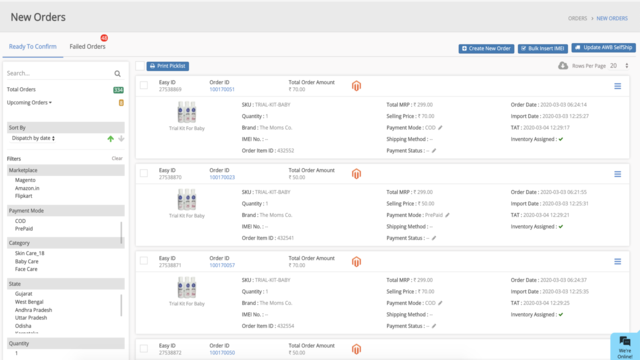Screen dimensions: 640x360
Task: Click the Update AWB SelfShip button
Action: (603, 48)
